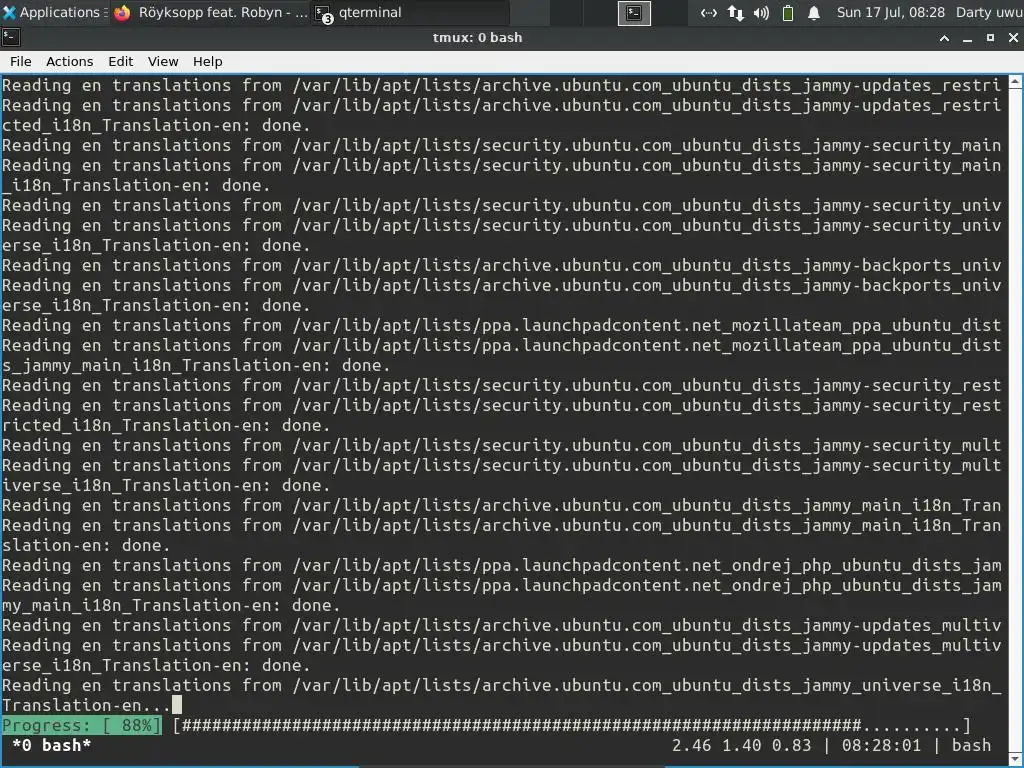Image resolution: width=1024 pixels, height=768 pixels.
Task: Open the File menu
Action: click(20, 61)
